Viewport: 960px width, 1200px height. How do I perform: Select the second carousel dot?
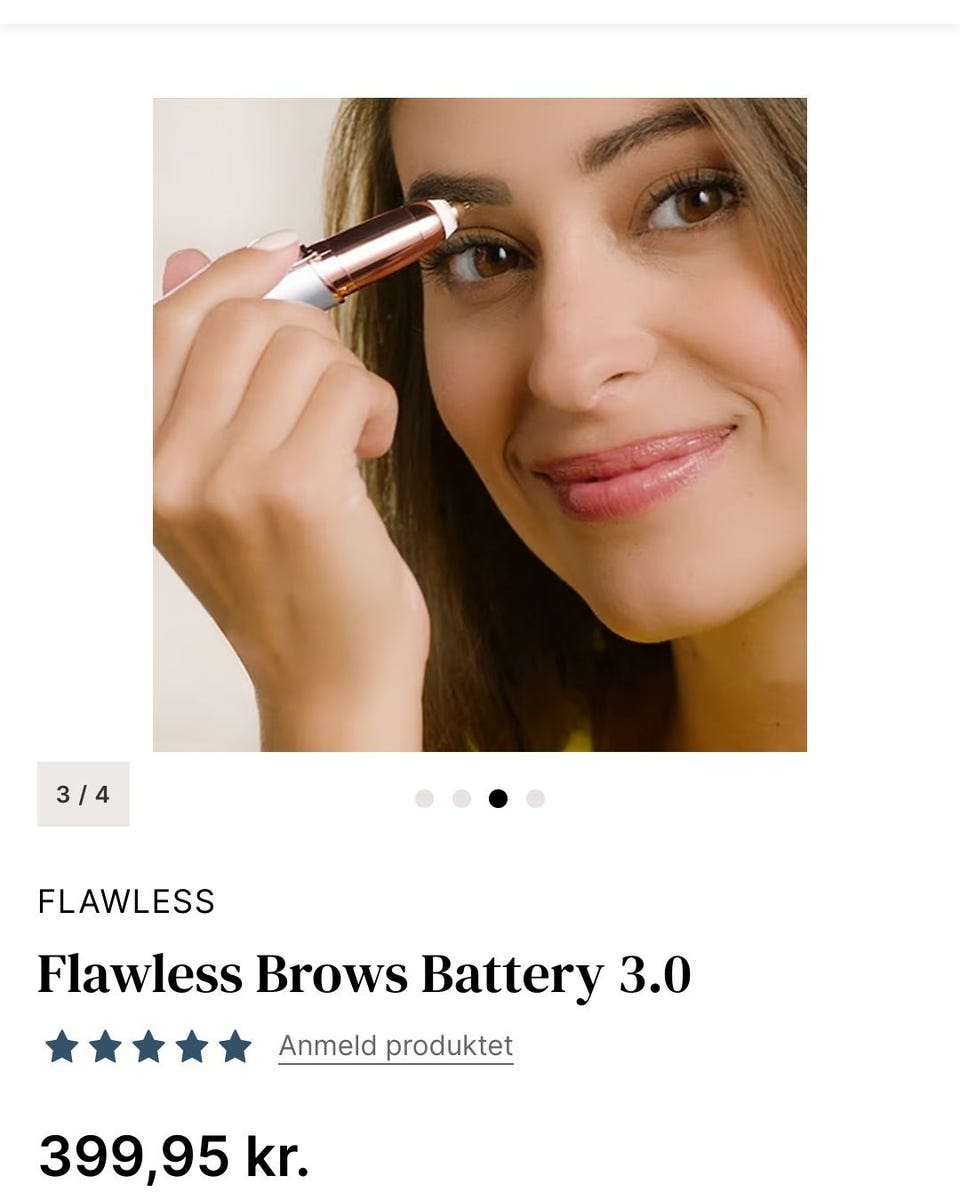[x=461, y=798]
